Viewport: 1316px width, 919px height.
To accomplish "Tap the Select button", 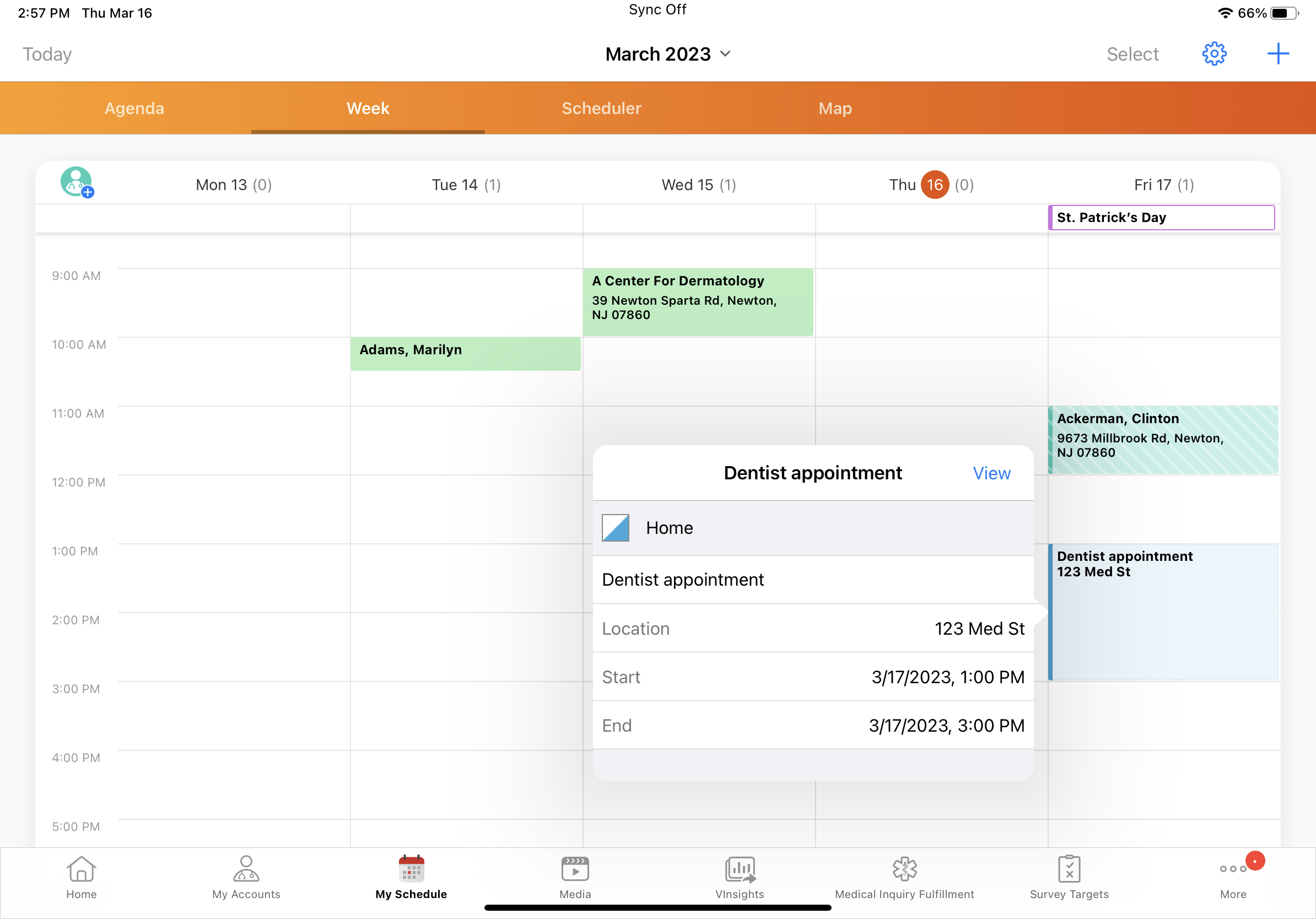I will tap(1132, 54).
